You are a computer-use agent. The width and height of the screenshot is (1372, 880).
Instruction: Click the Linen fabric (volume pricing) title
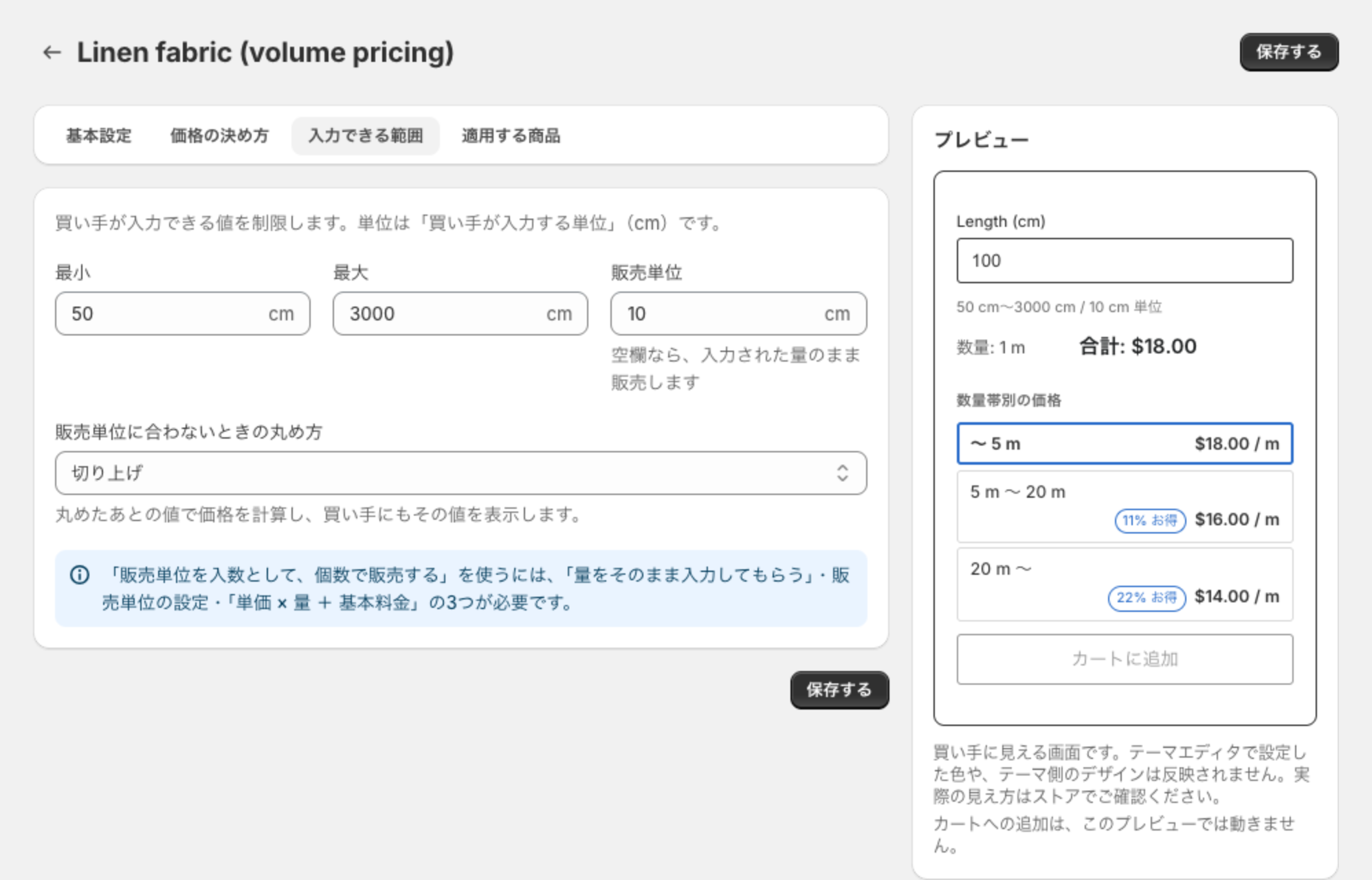tap(265, 52)
